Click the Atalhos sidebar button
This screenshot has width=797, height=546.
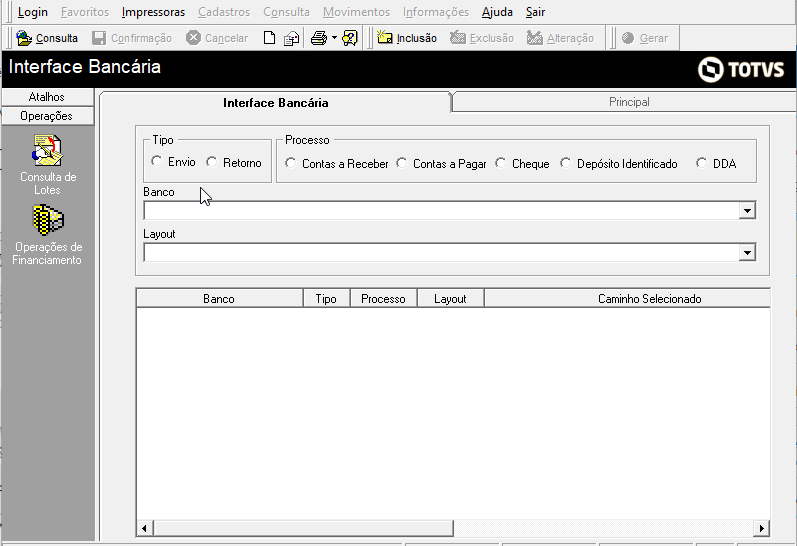click(x=47, y=97)
